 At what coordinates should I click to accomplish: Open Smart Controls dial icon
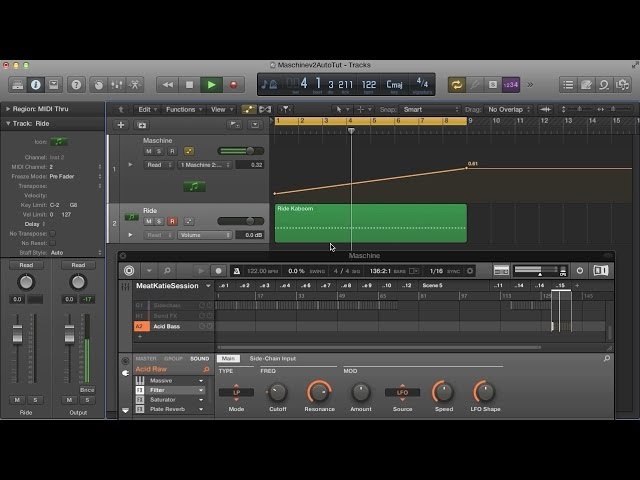coord(98,84)
